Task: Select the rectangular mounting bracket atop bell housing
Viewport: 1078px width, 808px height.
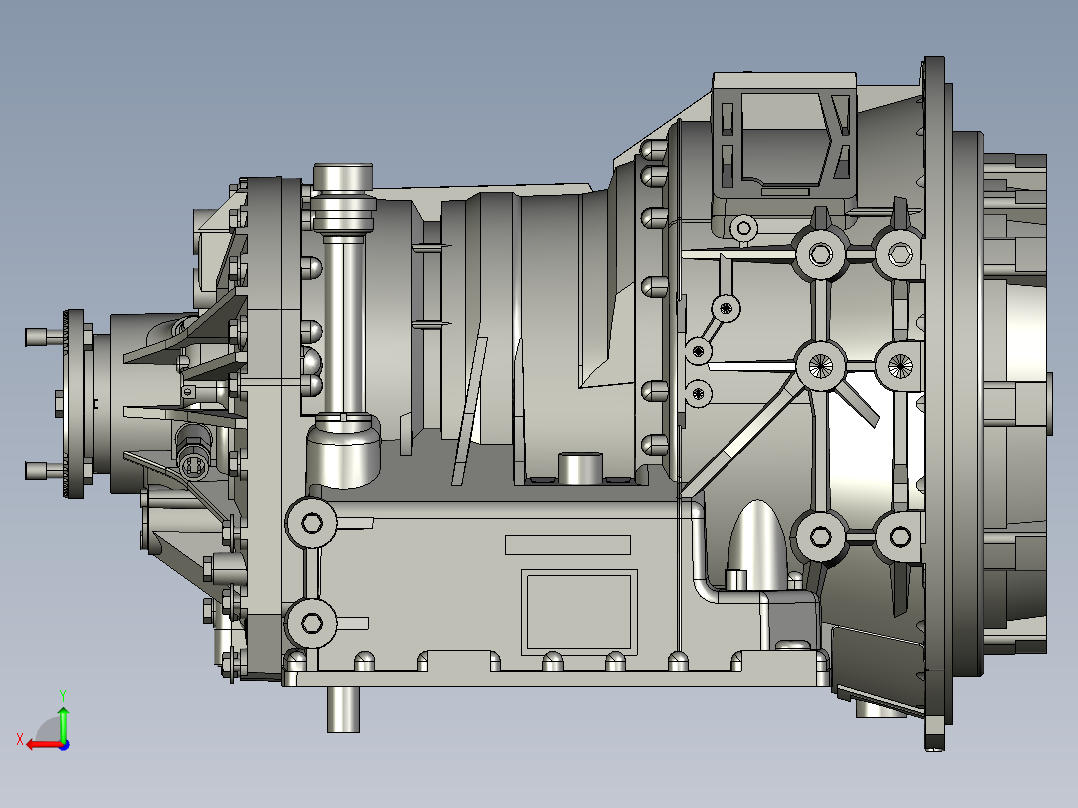Action: point(784,137)
